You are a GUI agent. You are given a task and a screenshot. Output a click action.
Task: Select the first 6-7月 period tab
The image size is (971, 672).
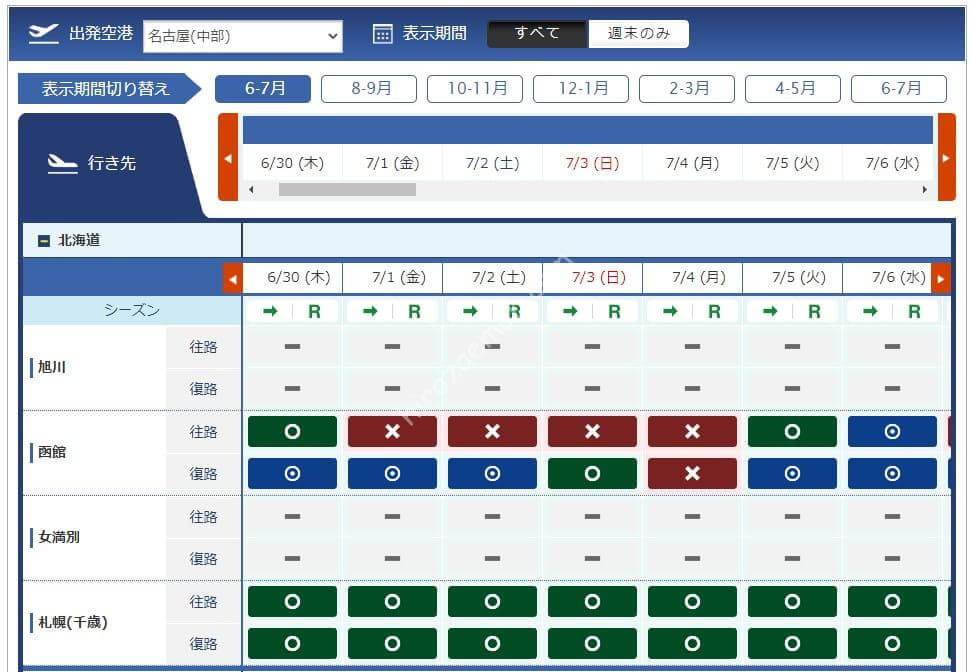coord(263,89)
